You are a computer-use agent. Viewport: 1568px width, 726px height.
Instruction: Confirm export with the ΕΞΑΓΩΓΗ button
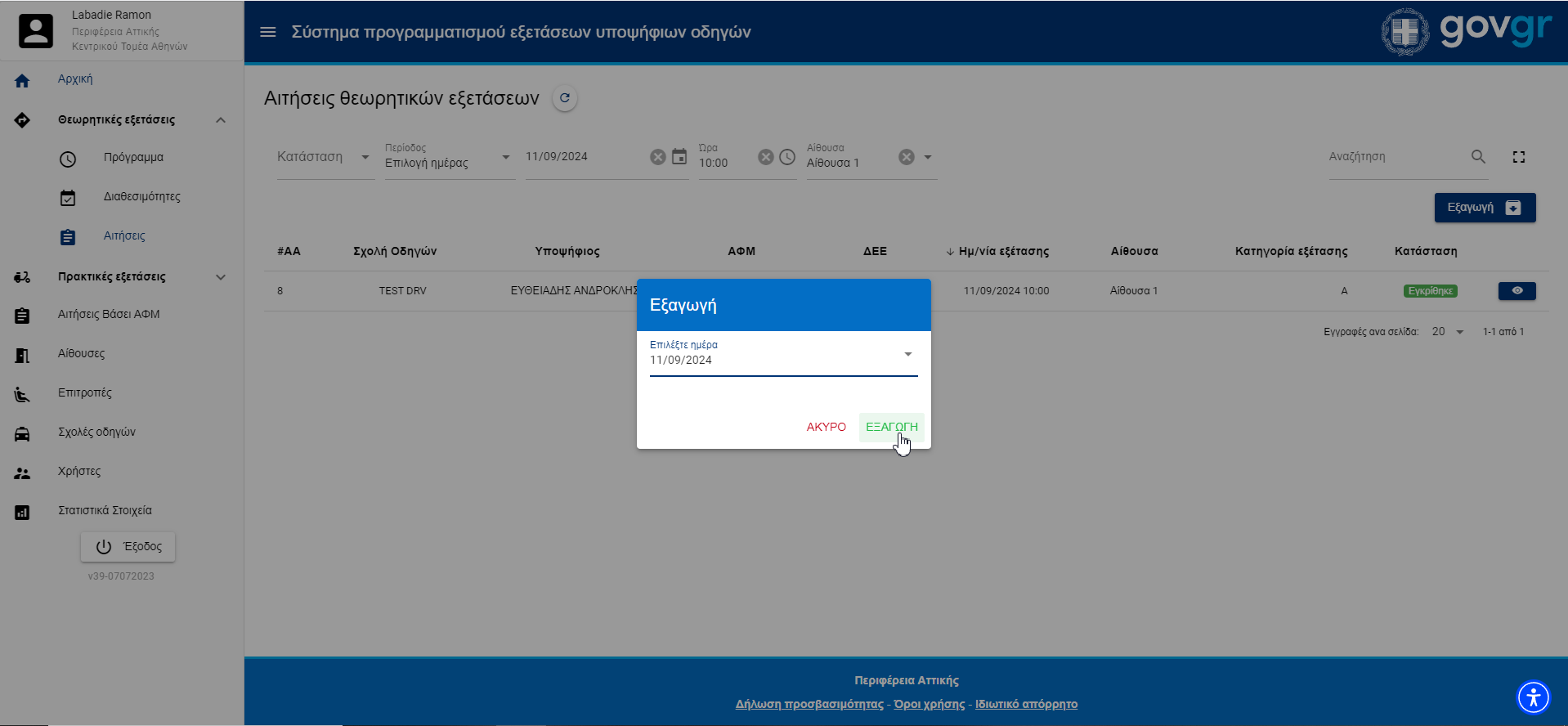(891, 427)
